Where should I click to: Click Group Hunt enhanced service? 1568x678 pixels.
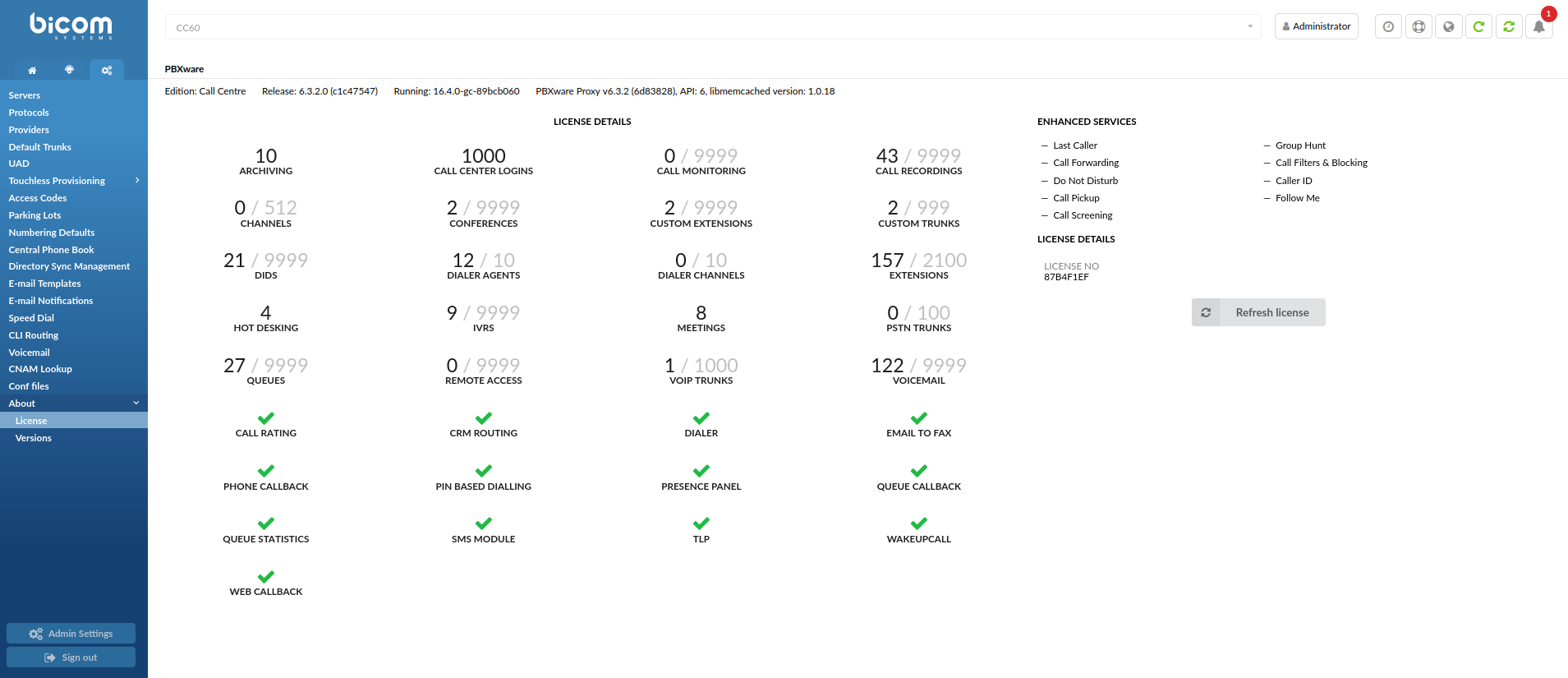coord(1300,145)
